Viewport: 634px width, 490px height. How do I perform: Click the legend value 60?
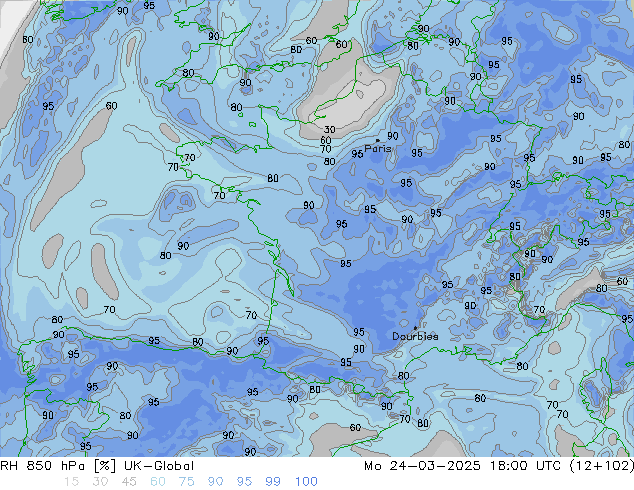pos(158,482)
